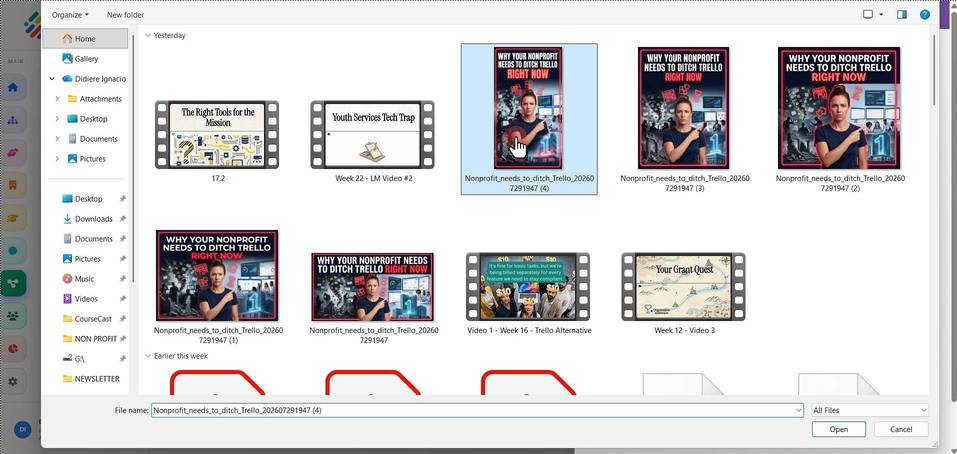Collapse the Didiere Ignacio tree node
Screen dimensions: 957x454
coord(52,79)
